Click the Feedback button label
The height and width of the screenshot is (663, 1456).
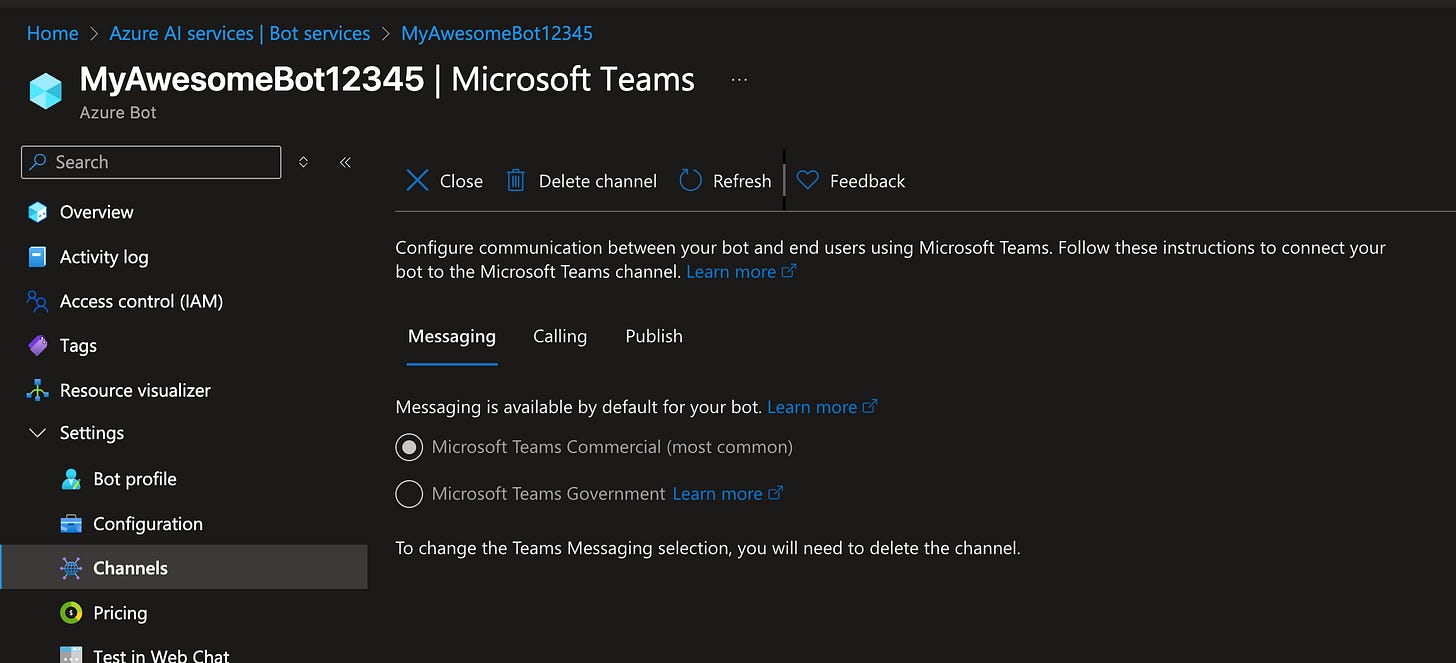(x=867, y=181)
